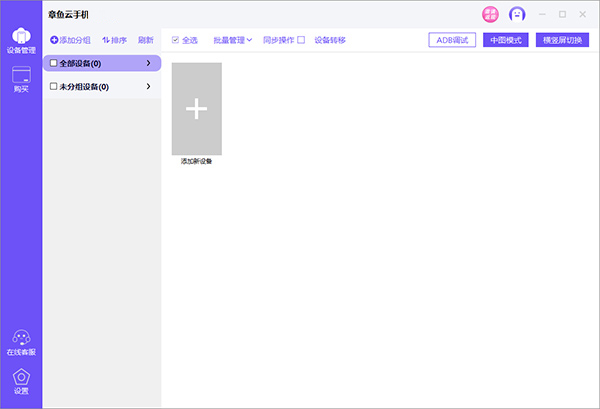This screenshot has width=600, height=409.
Task: Open the 批量管理 dropdown menu
Action: 233,40
